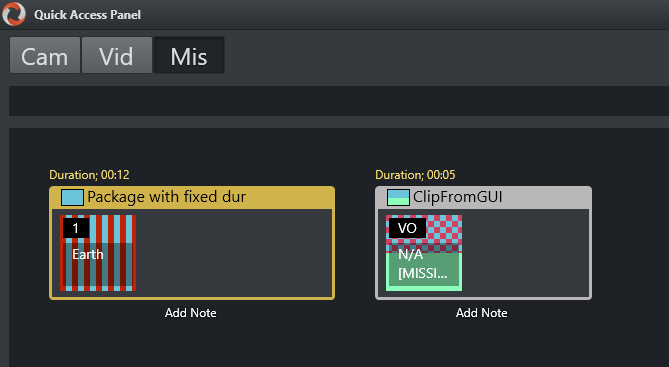Click the black '1' badge on Earth thumbnail

tap(76, 228)
